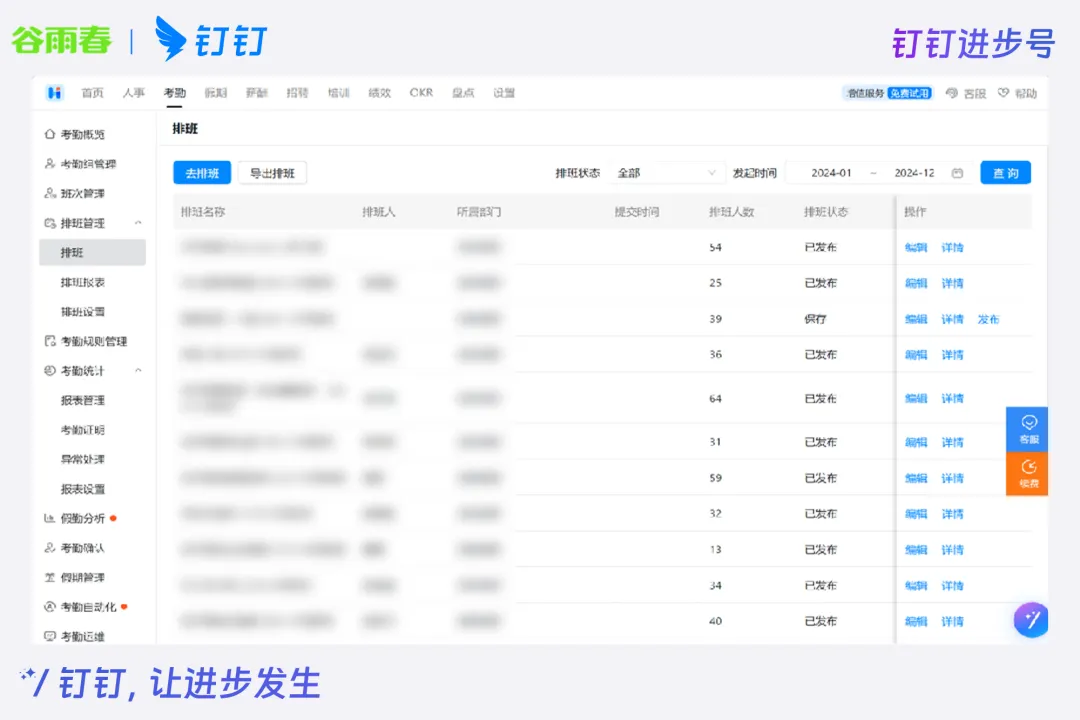Switch to the 招聘 top tab
This screenshot has width=1080, height=720.
(x=298, y=93)
